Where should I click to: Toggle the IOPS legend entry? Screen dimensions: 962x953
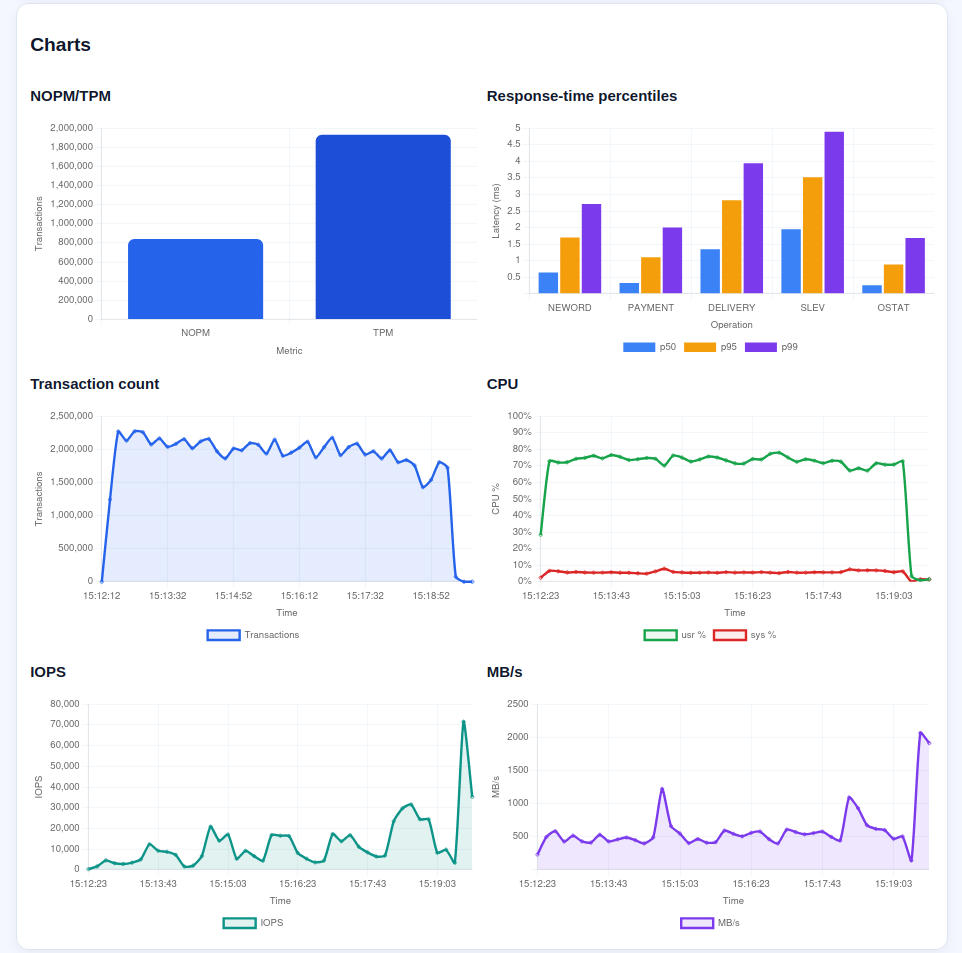coord(253,923)
